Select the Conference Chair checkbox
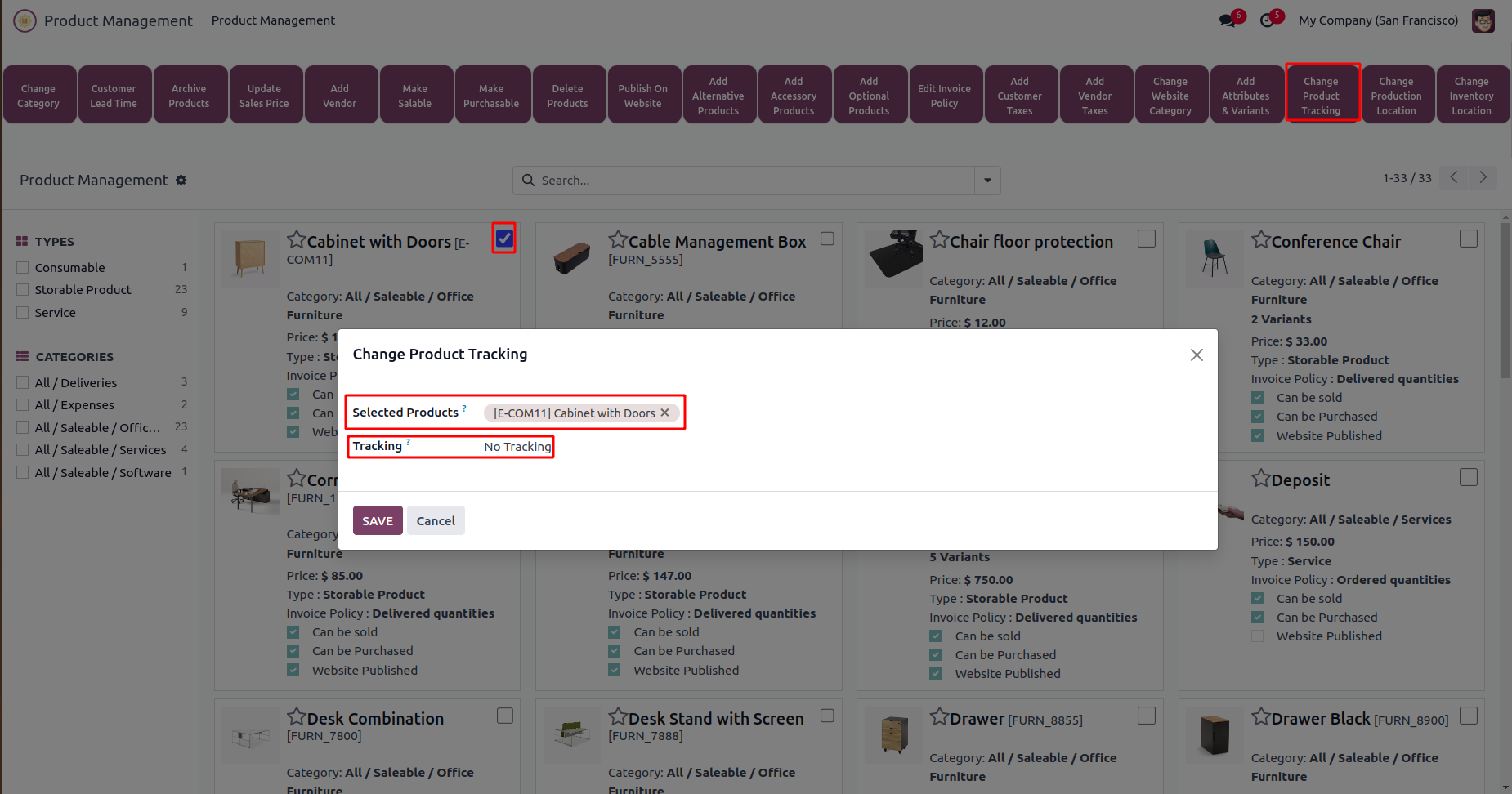This screenshot has height=794, width=1512. (x=1469, y=239)
